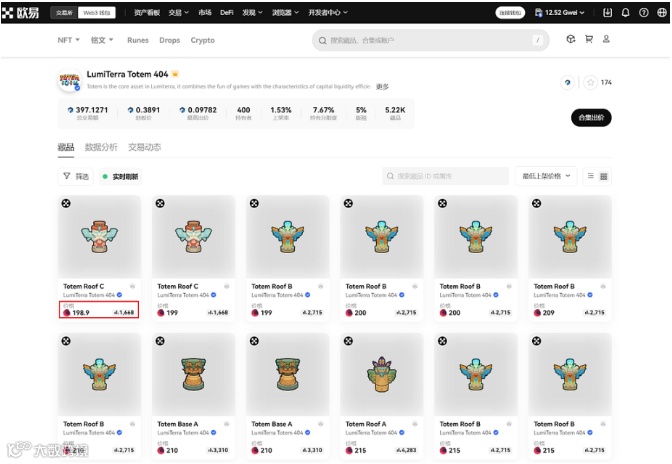Image resolution: width=672 pixels, height=464 pixels.
Task: Open LumiTerra Totem 404 link on first card
Action: (x=89, y=295)
